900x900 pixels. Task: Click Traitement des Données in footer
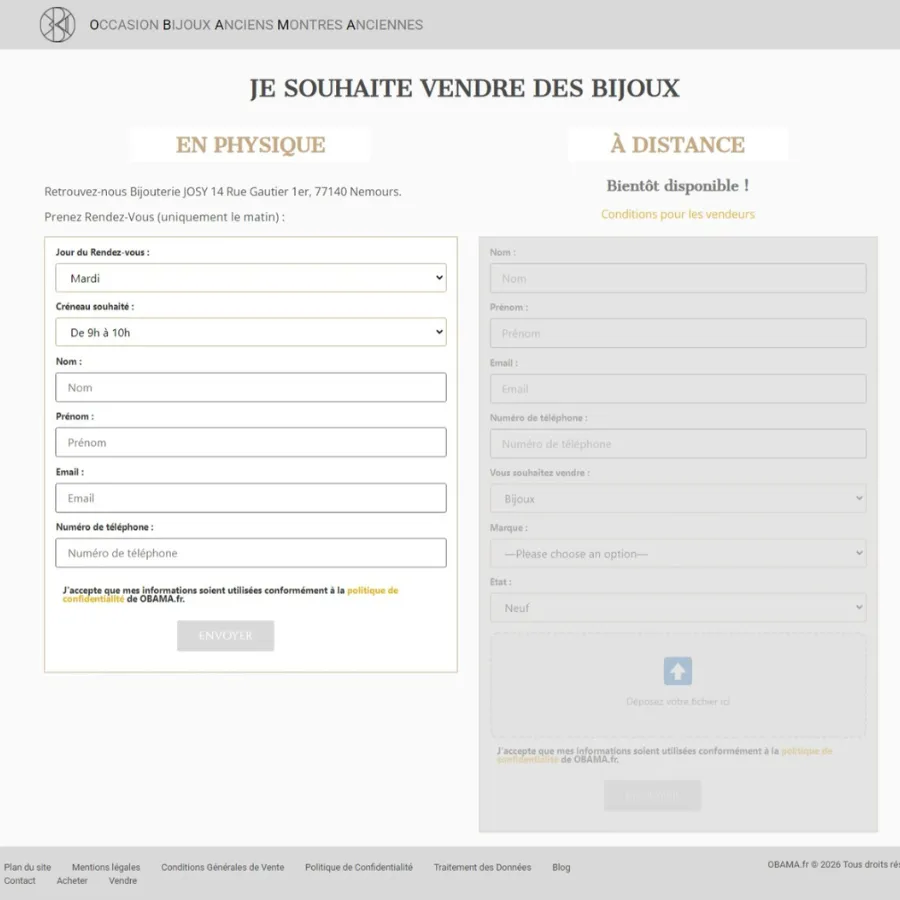coord(482,867)
